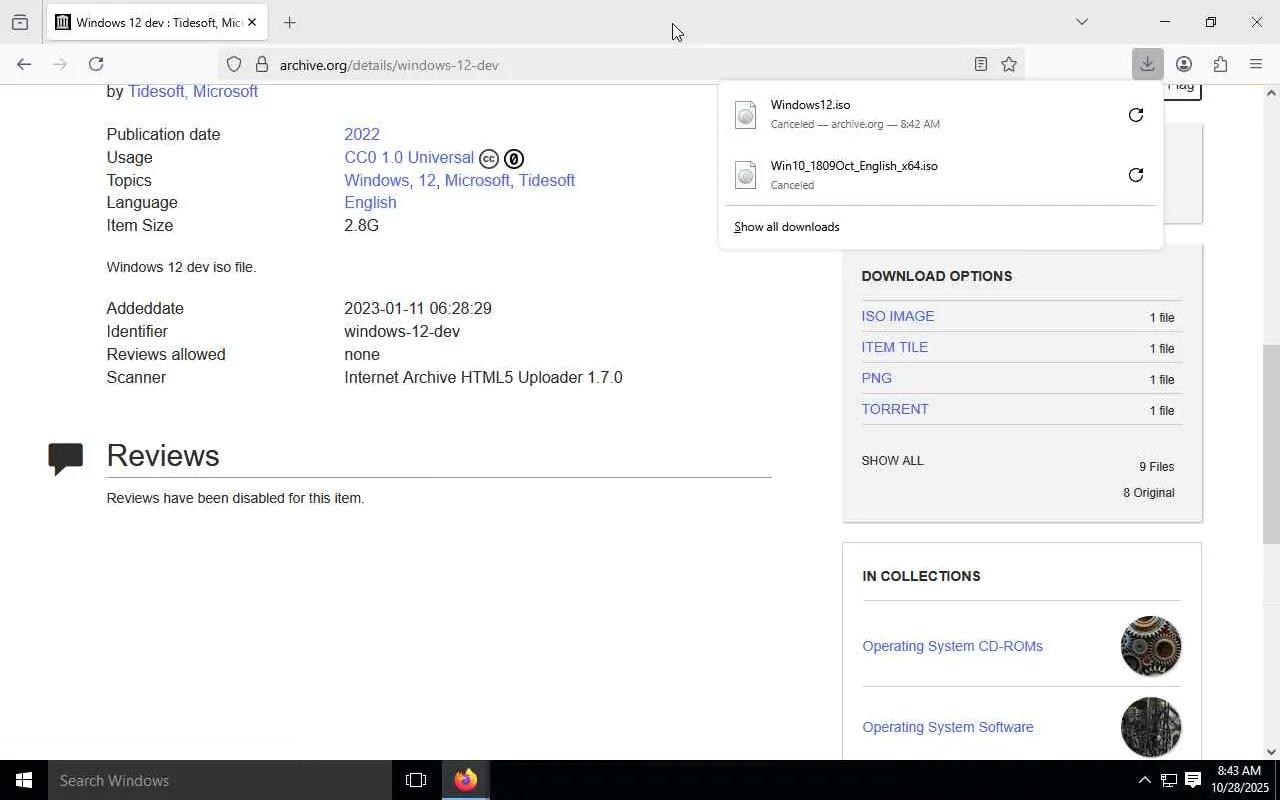Click the Identifier windows-12-dev value
1280x800 pixels.
[x=402, y=331]
